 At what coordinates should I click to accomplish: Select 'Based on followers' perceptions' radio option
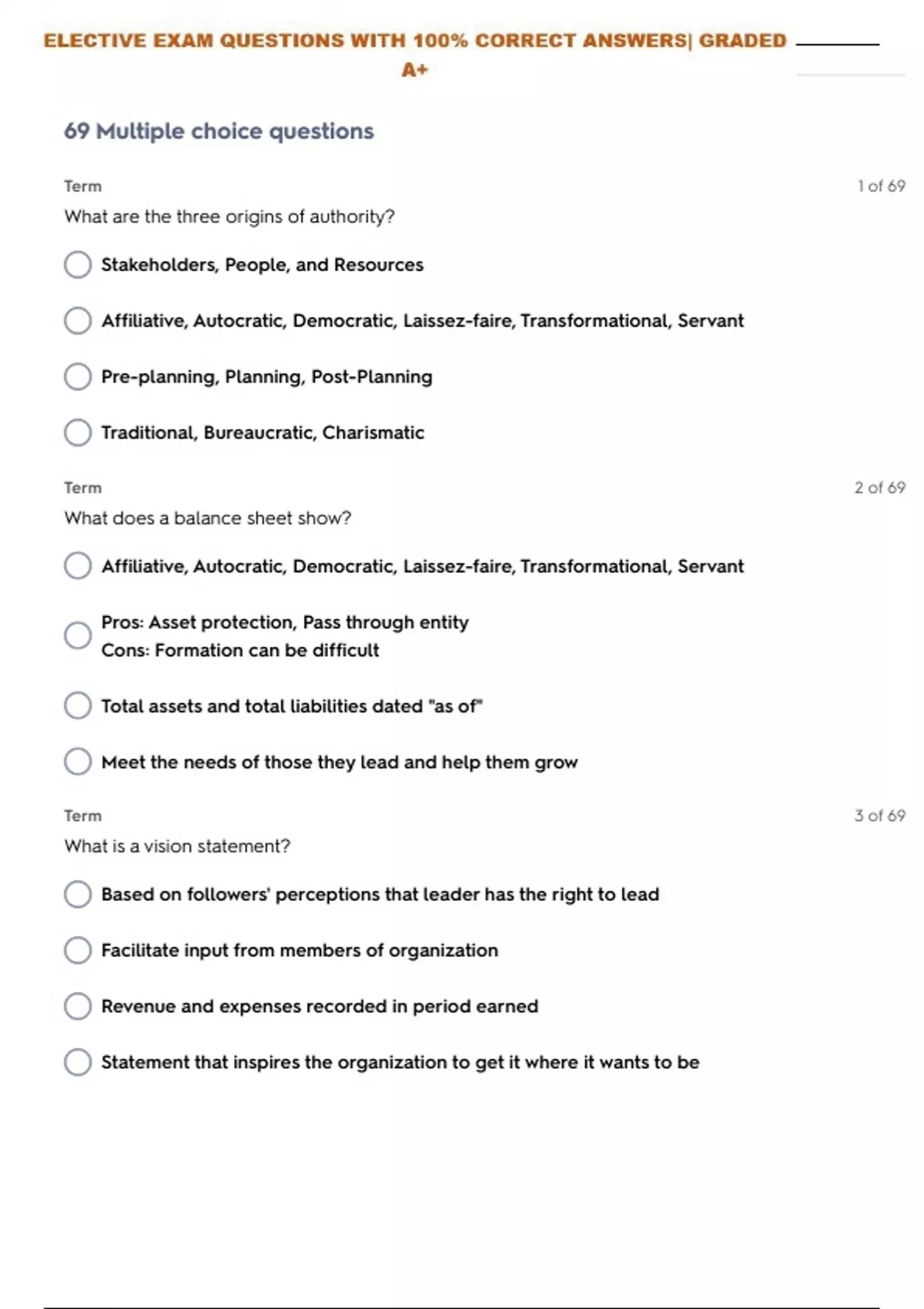[78, 895]
